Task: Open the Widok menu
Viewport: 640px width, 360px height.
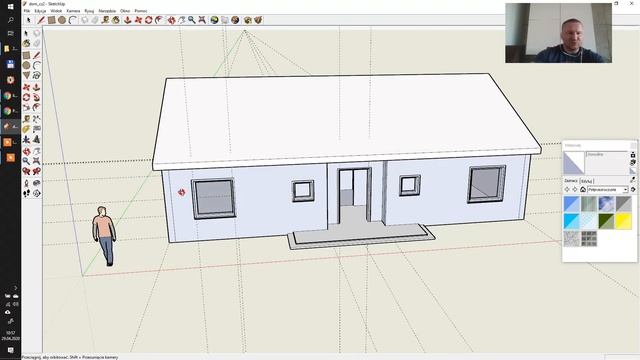Action: pyautogui.click(x=56, y=11)
